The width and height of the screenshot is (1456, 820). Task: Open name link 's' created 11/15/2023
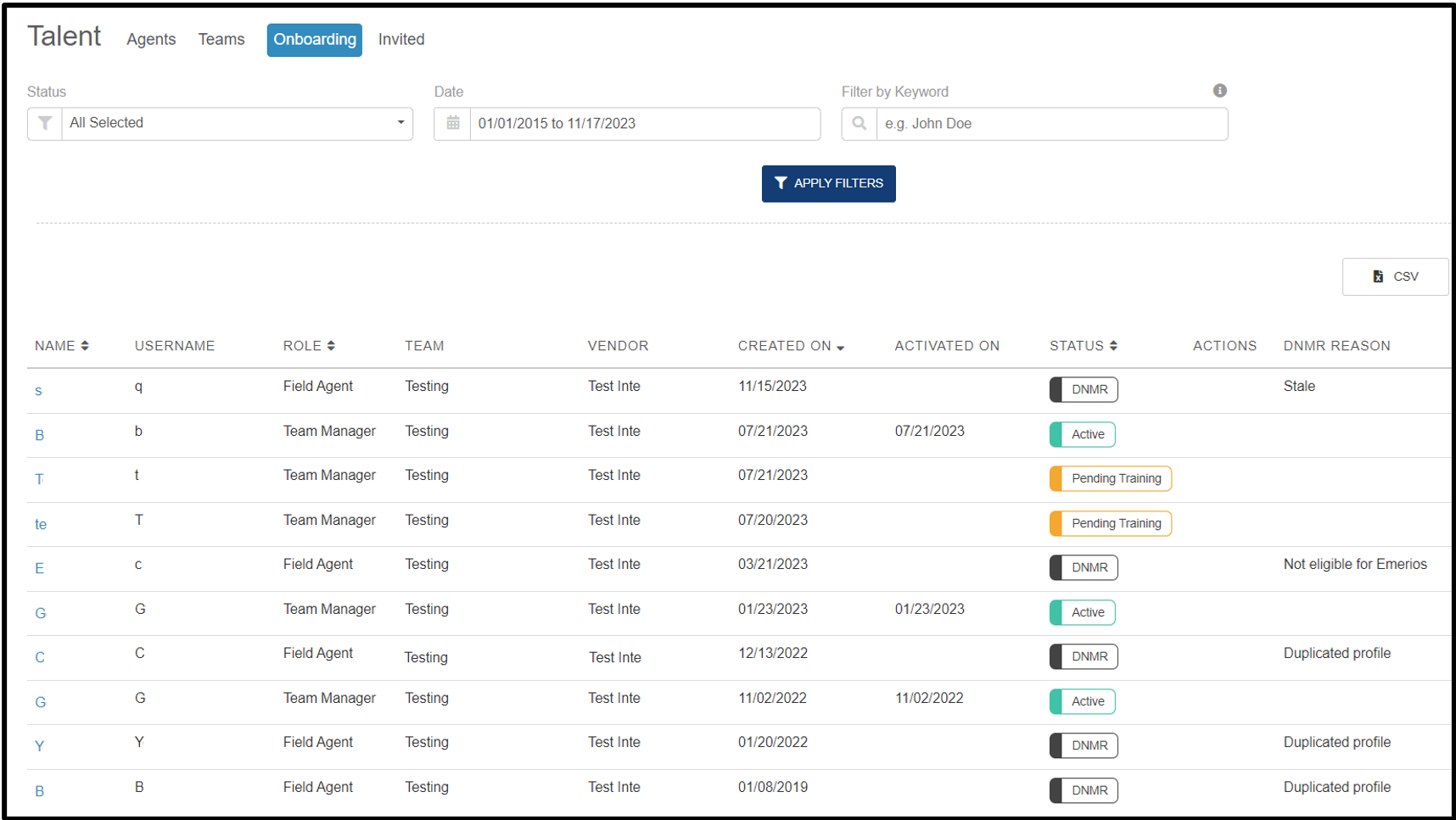click(x=38, y=391)
